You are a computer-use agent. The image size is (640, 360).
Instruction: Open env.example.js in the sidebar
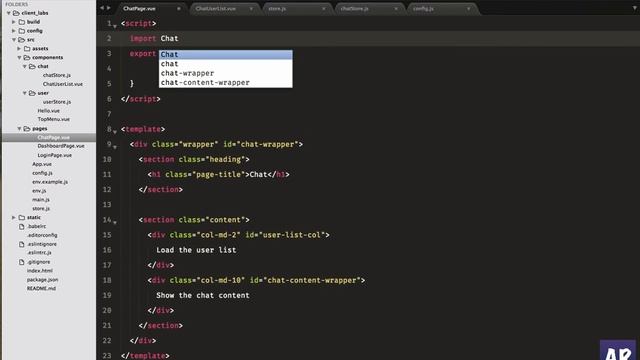[50, 182]
